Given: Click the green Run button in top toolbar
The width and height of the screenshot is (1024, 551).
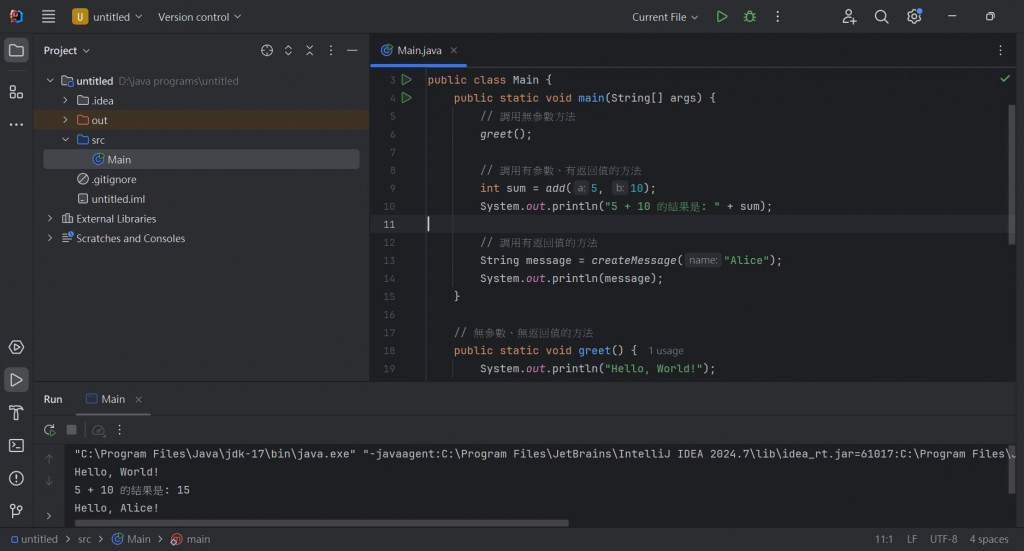Looking at the screenshot, I should 722,17.
